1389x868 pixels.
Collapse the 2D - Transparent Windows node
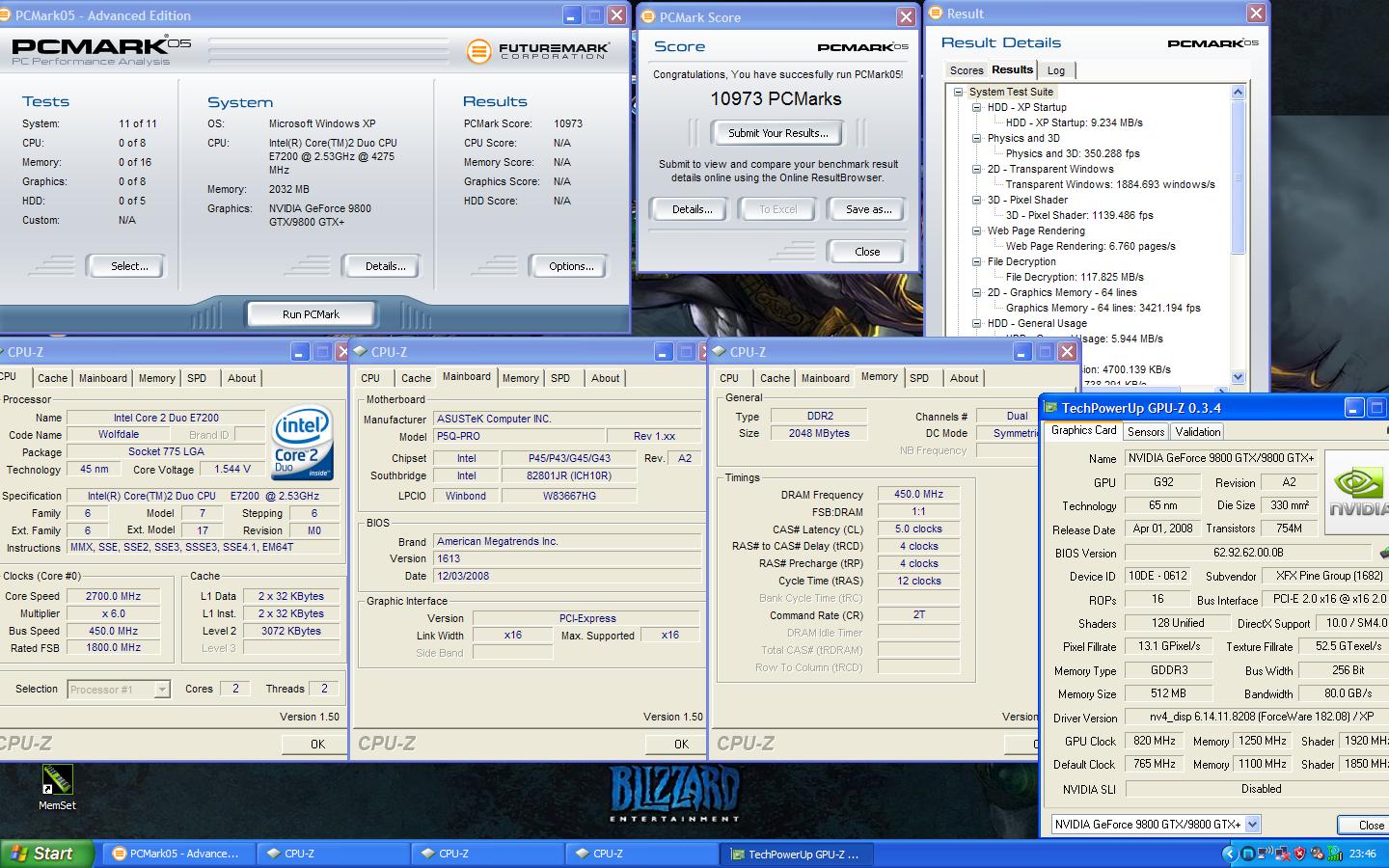tap(976, 170)
